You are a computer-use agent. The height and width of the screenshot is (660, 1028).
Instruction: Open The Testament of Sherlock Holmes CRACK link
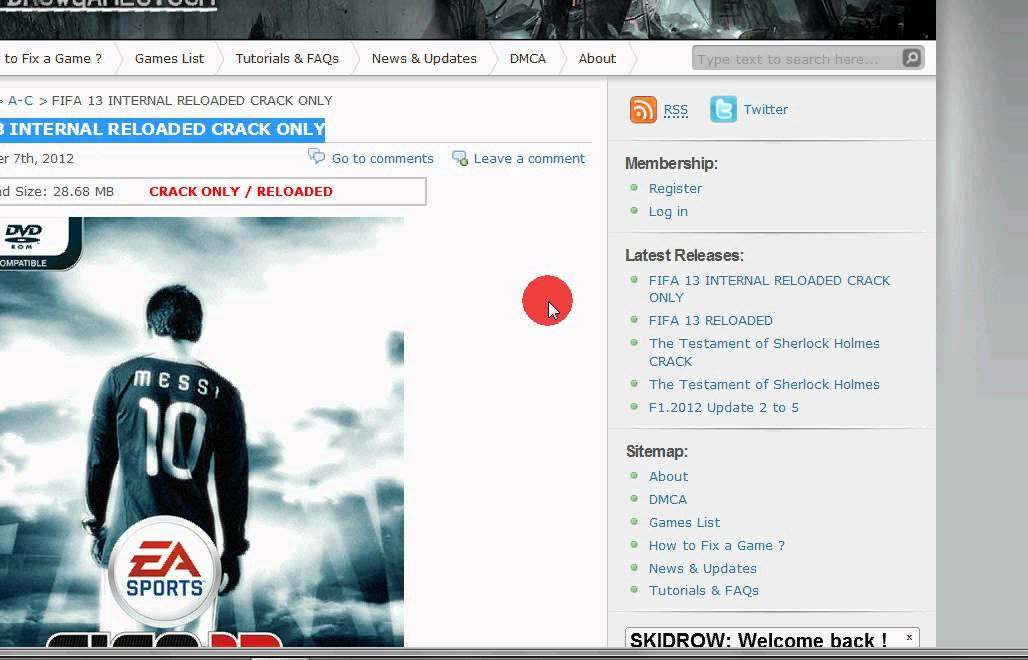tap(764, 352)
